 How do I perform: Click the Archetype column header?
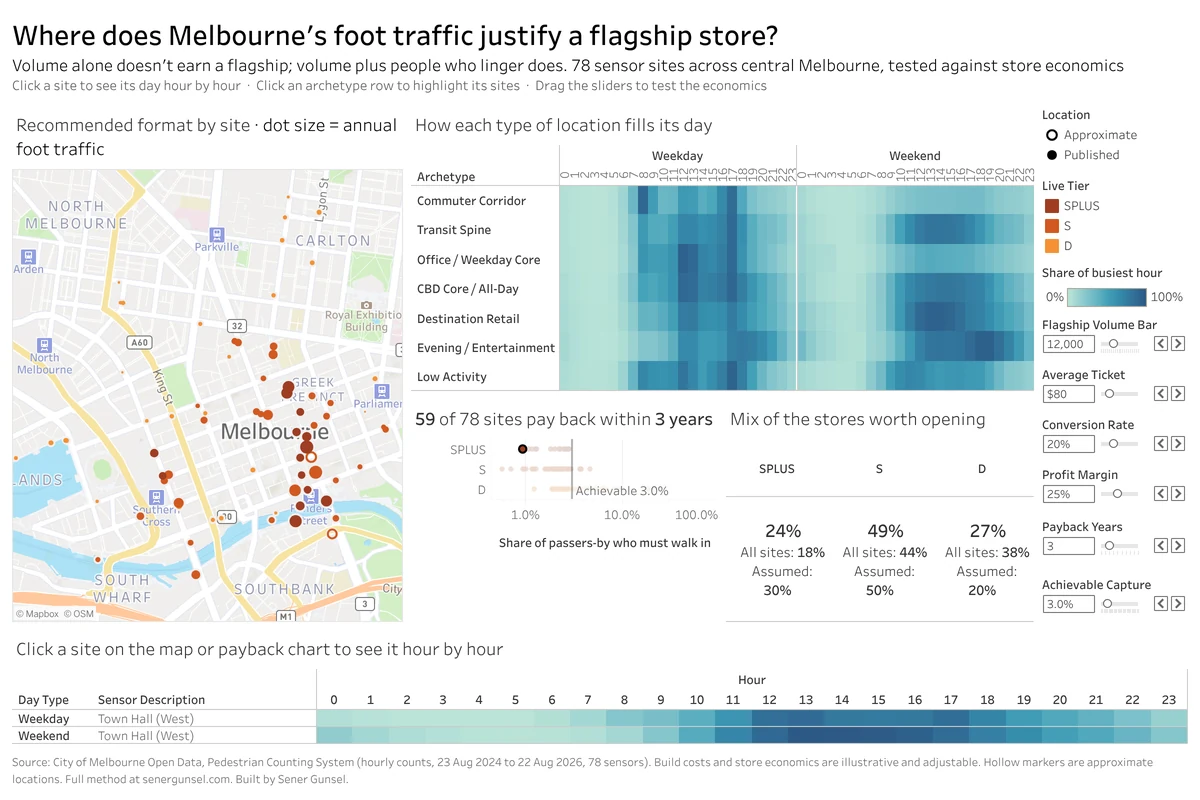pos(446,177)
